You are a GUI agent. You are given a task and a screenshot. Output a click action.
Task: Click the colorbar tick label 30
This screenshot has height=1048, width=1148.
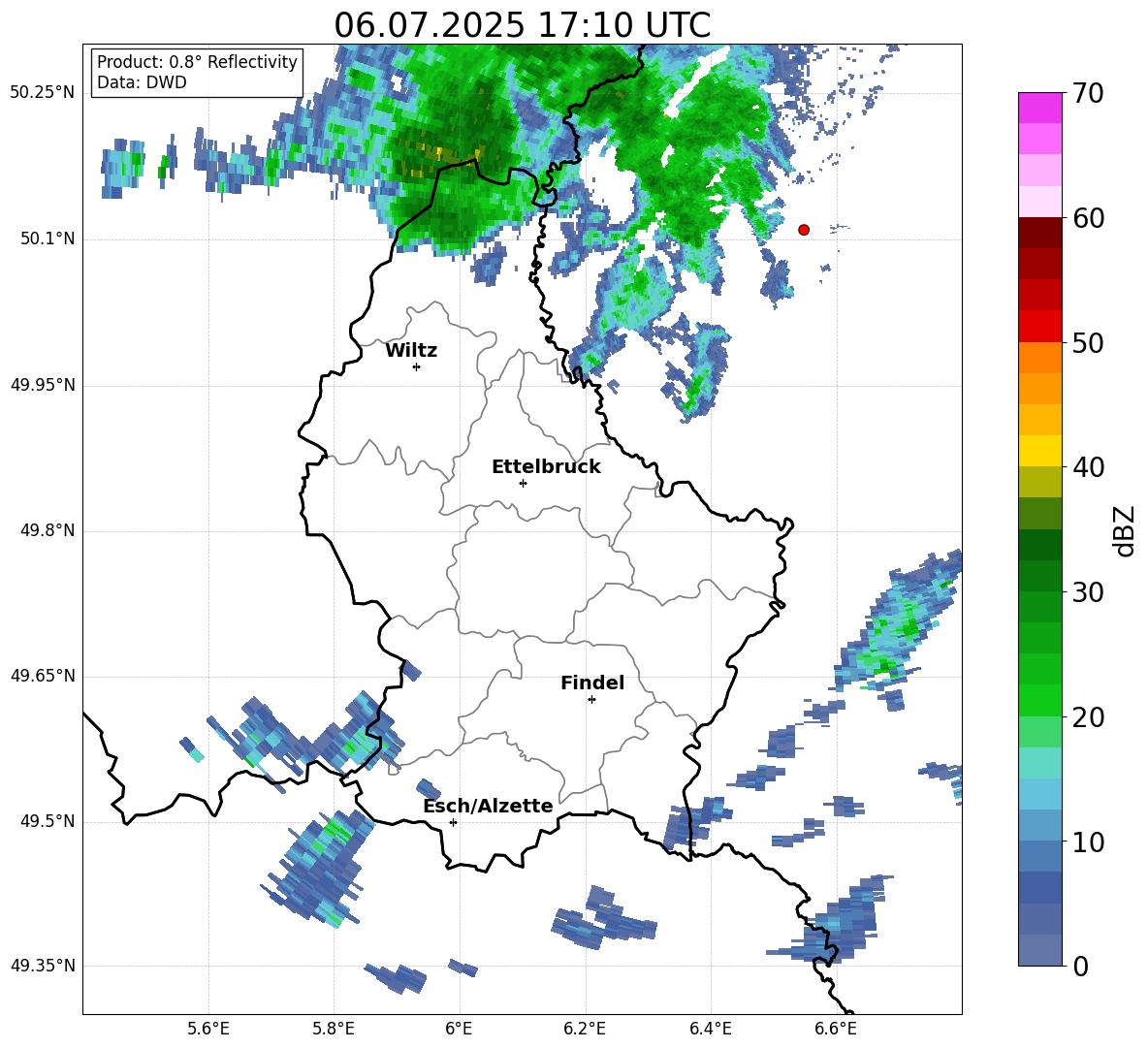point(1088,592)
